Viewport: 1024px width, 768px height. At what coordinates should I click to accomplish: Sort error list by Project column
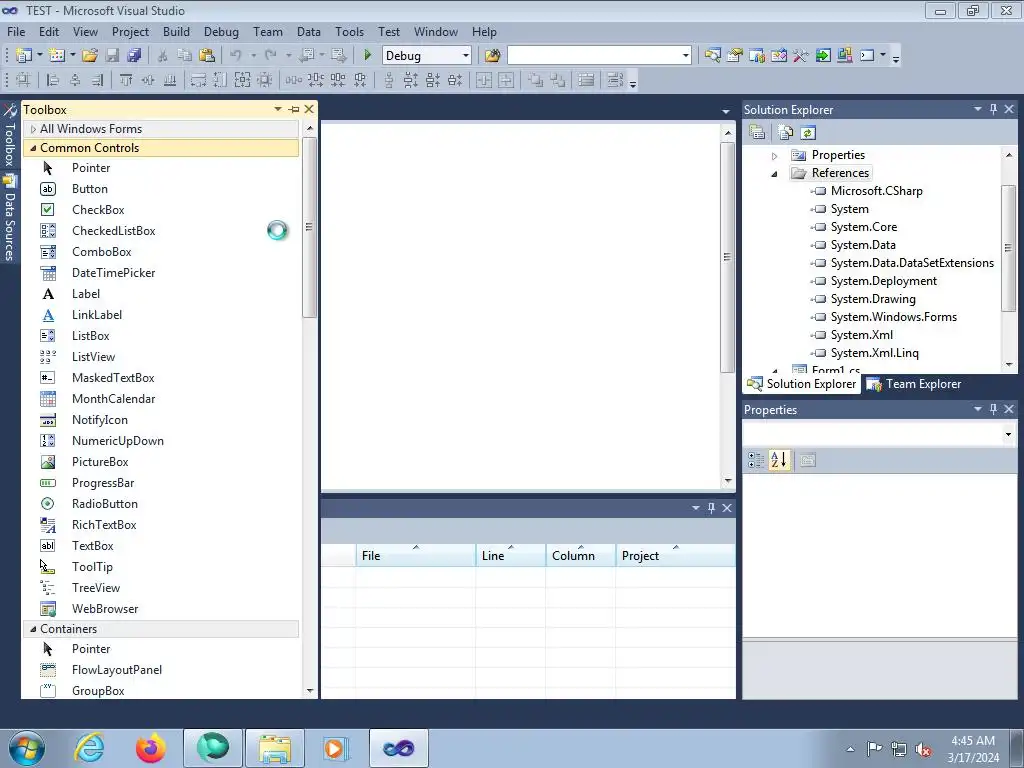(x=675, y=555)
